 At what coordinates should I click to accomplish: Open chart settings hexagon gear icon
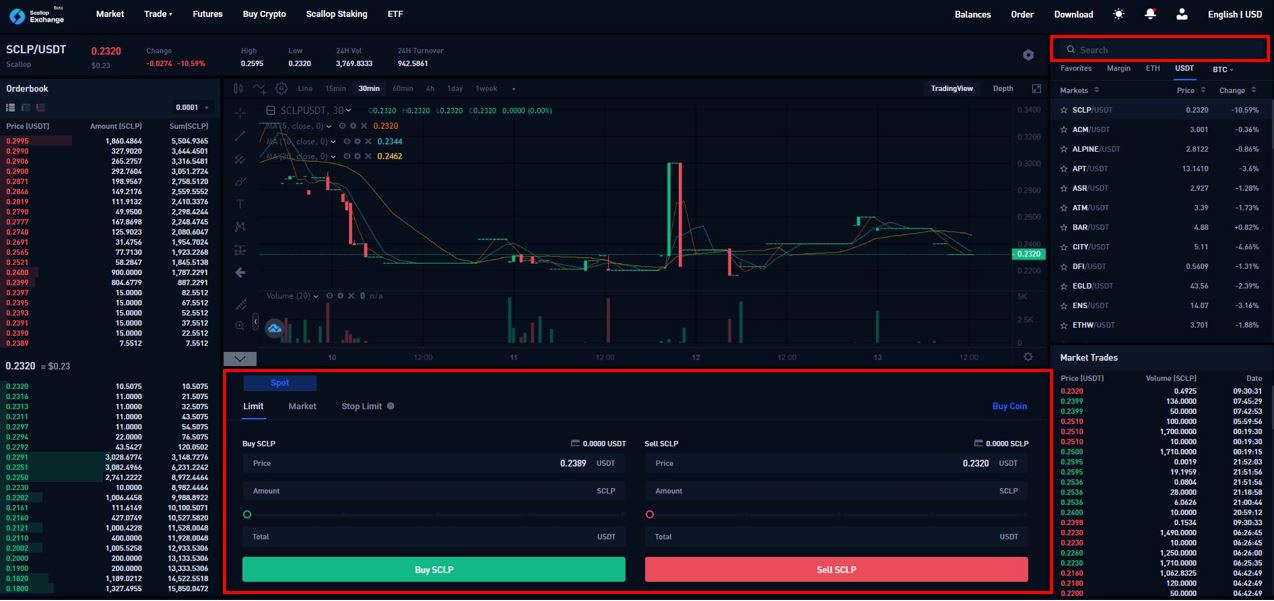[x=1028, y=55]
